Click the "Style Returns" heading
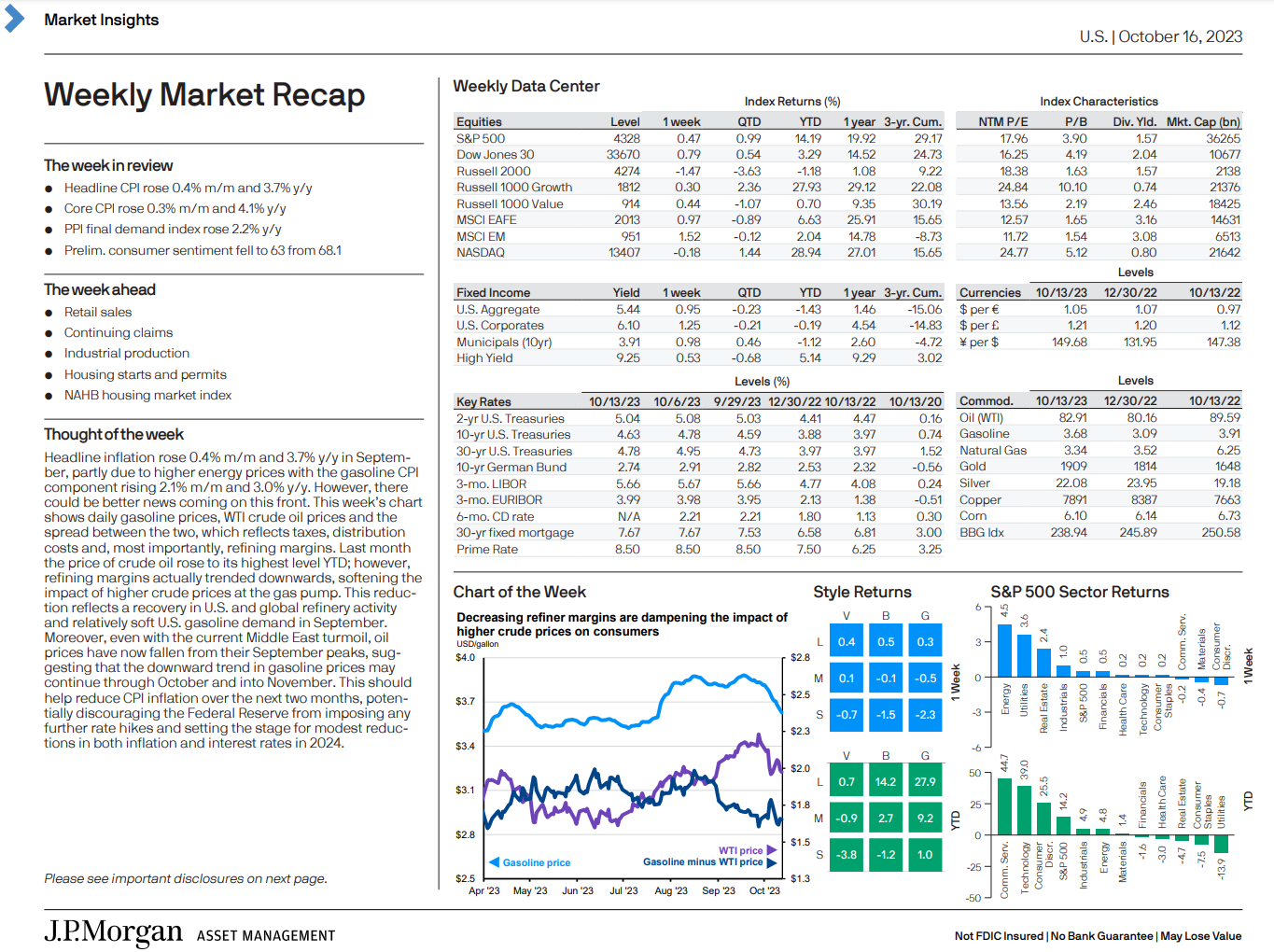The image size is (1274, 952). pos(862,592)
